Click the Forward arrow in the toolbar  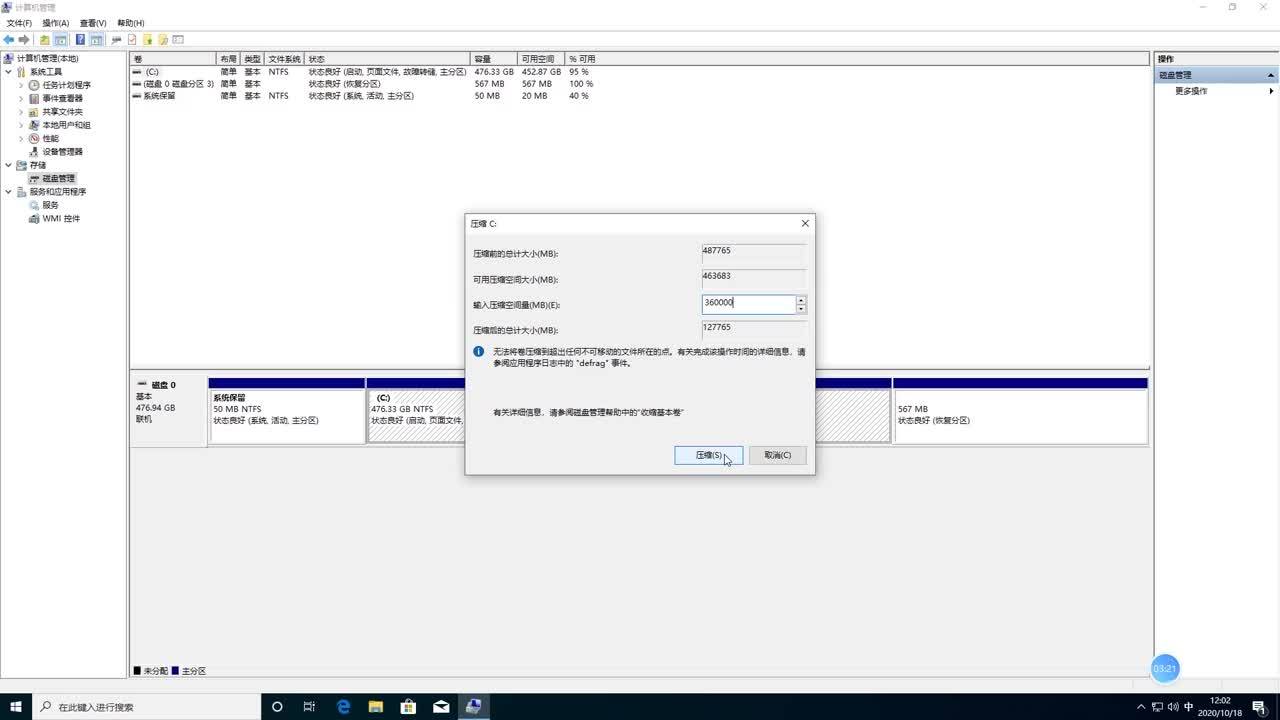24,40
